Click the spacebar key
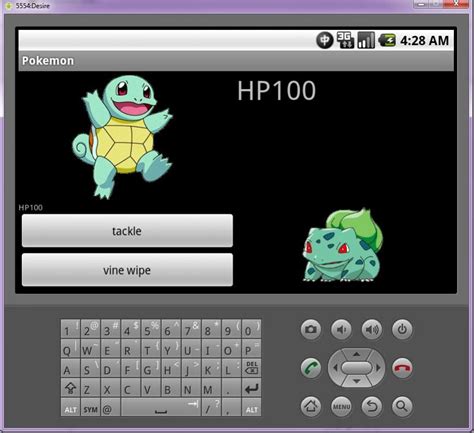474x433 pixels. click(161, 407)
